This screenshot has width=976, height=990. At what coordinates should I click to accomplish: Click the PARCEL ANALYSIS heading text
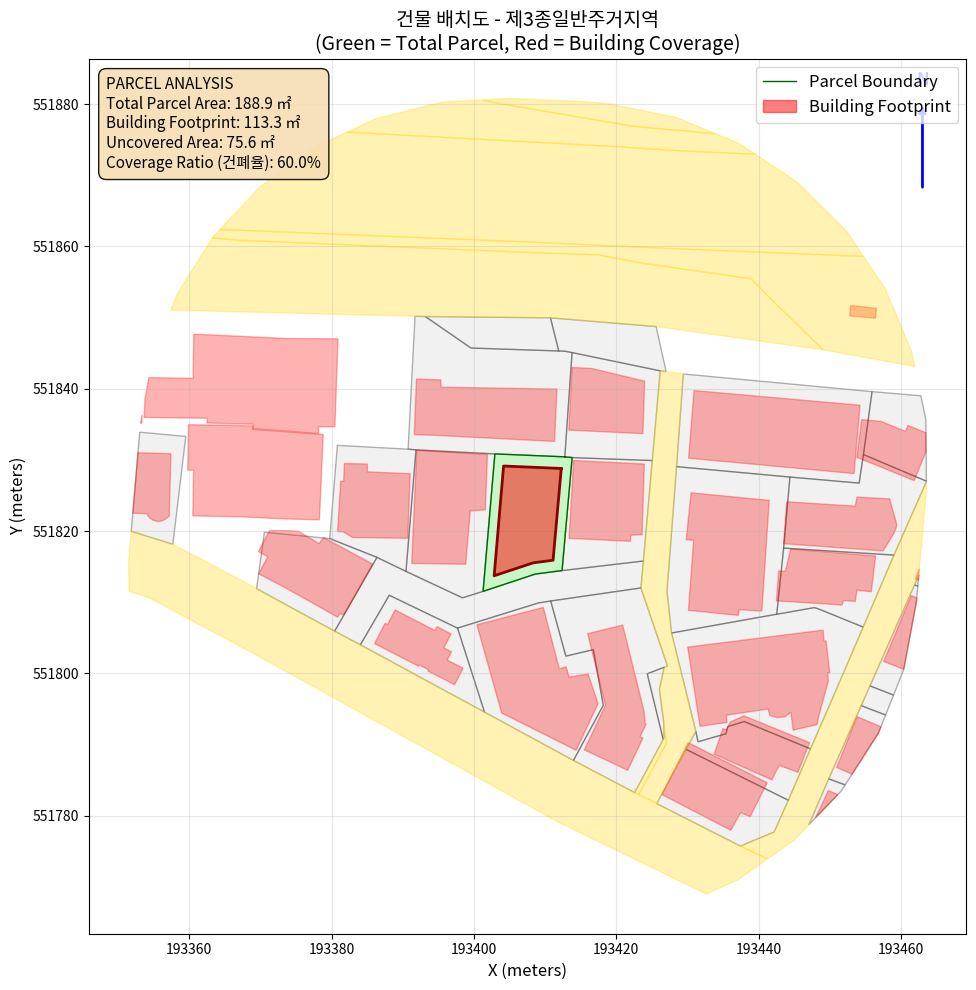169,84
